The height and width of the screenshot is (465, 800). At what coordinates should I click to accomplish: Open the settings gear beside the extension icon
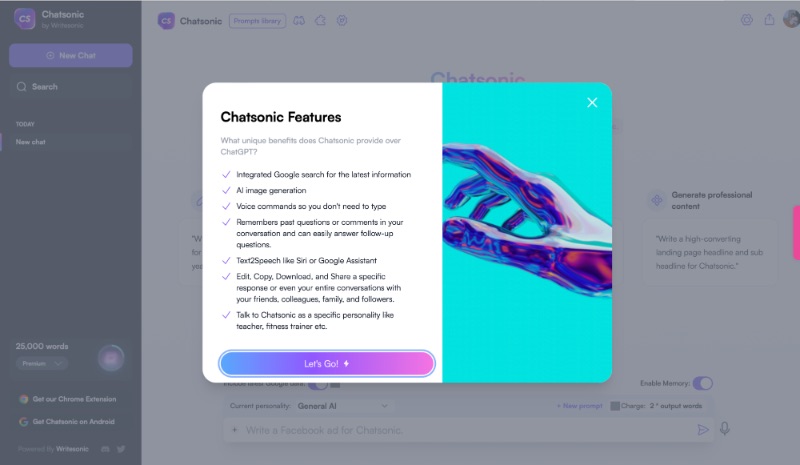342,21
